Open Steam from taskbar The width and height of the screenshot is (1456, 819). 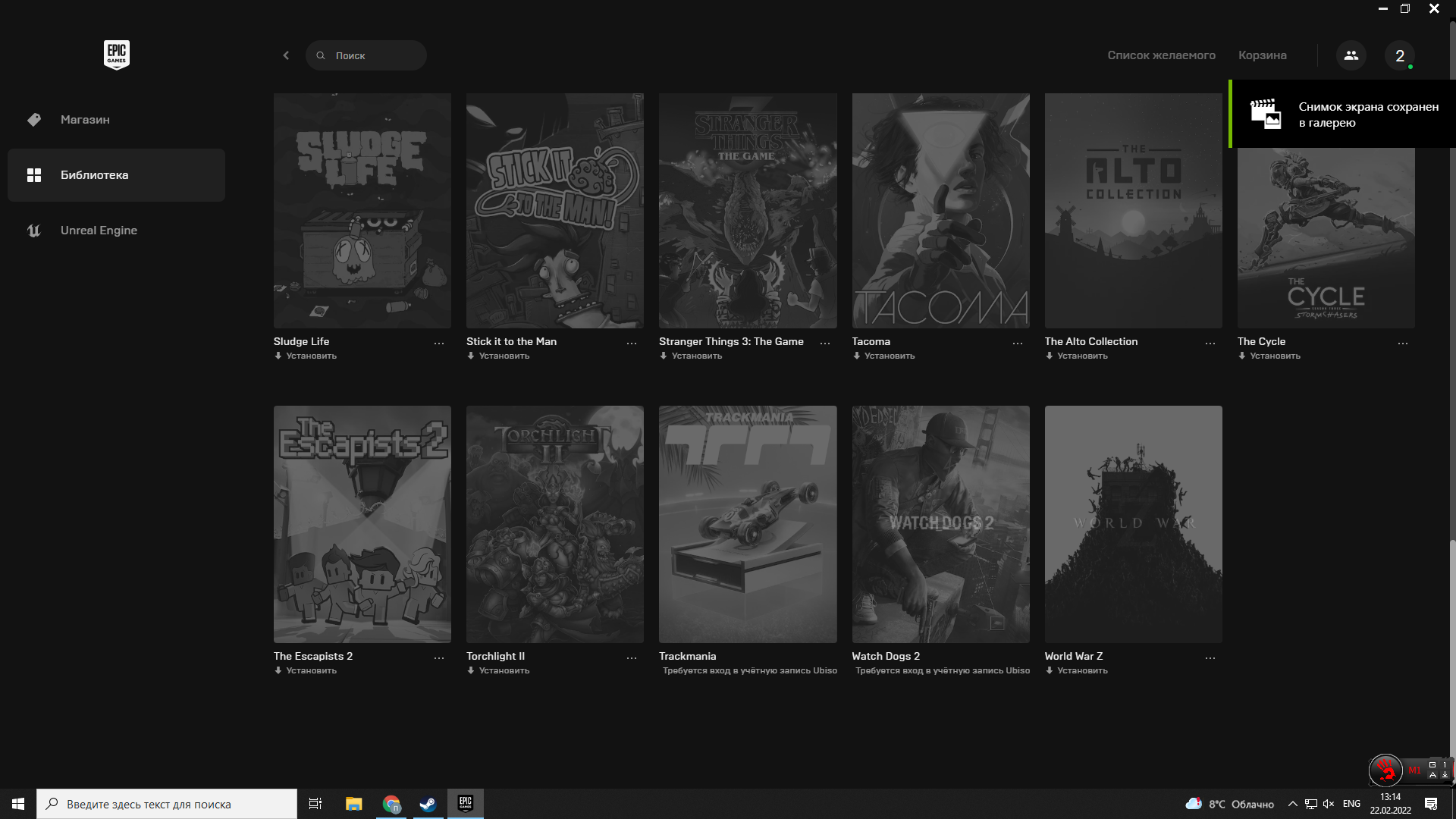tap(428, 804)
